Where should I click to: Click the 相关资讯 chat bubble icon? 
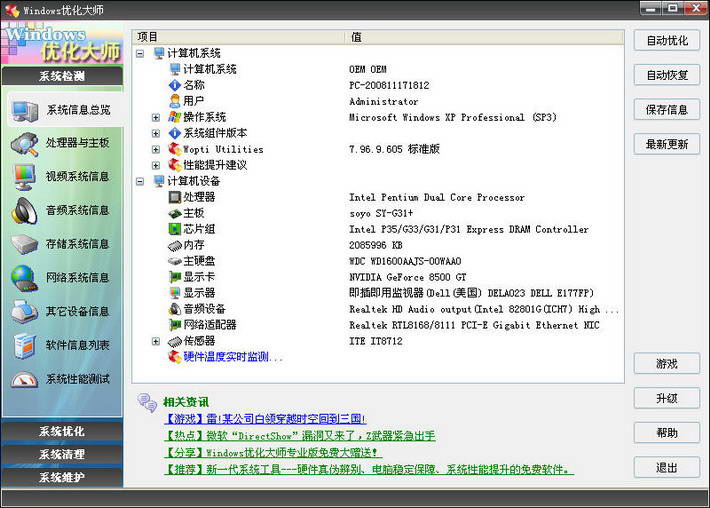147,402
